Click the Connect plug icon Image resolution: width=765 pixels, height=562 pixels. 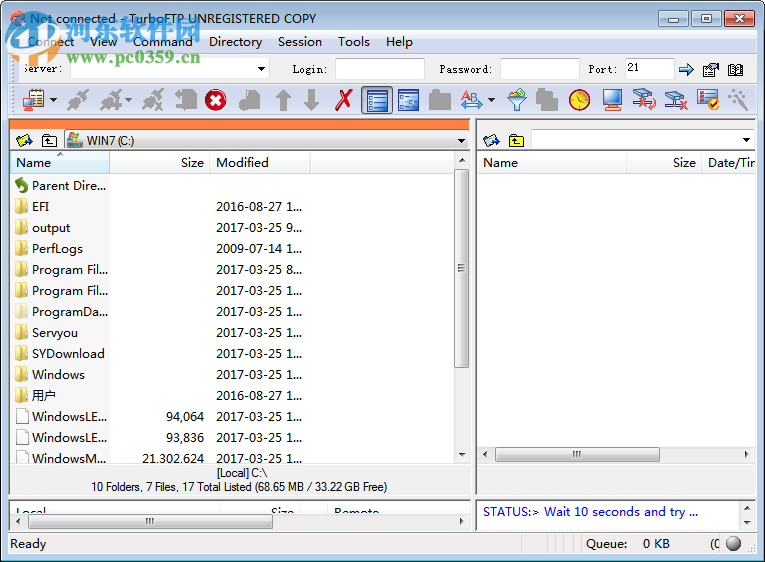pos(78,100)
